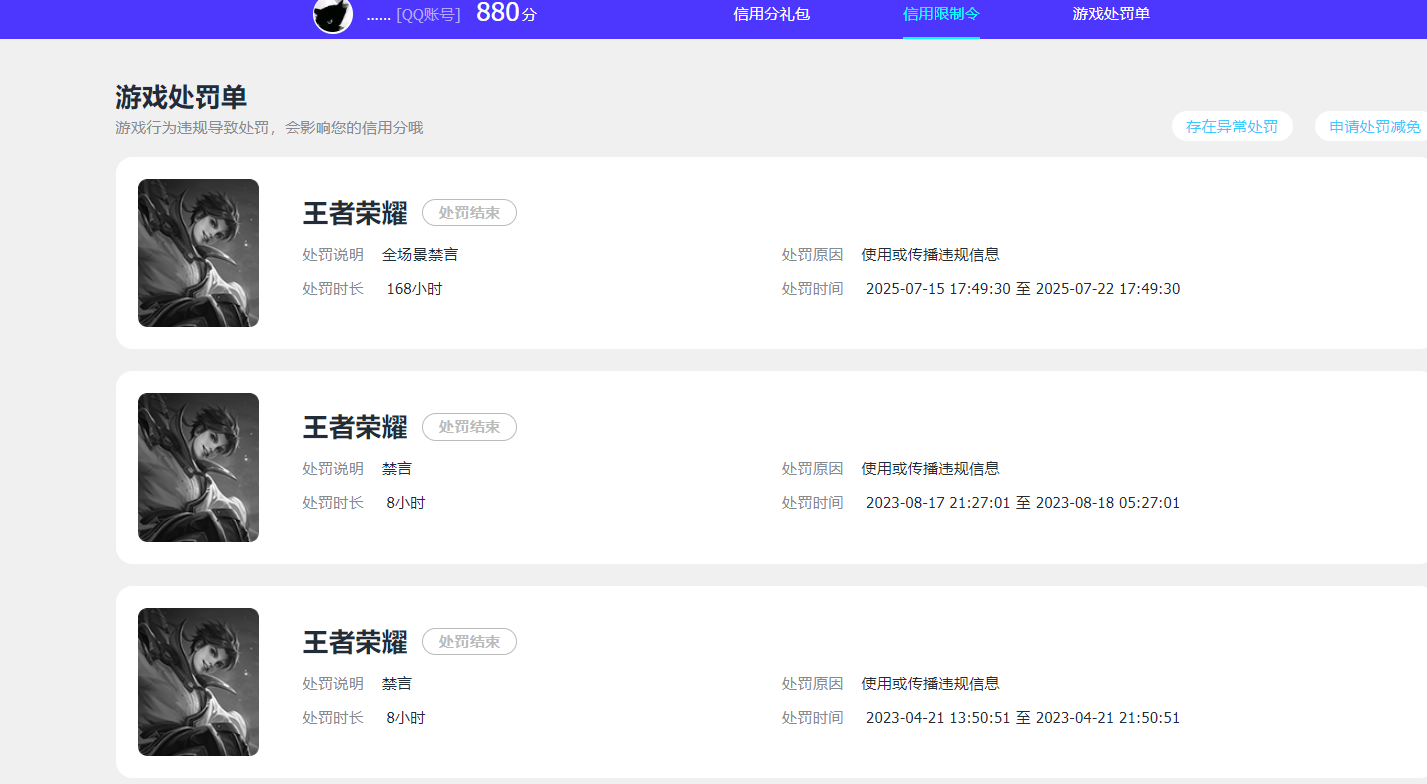Viewport: 1427px width, 784px height.
Task: Click the second record's 使用或传播违规信息 reason
Action: point(931,468)
